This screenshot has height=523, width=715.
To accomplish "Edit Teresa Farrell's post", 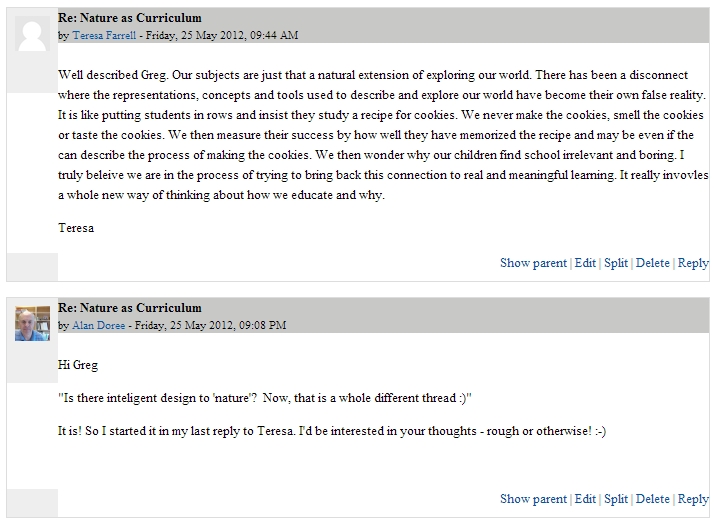I will pos(585,263).
